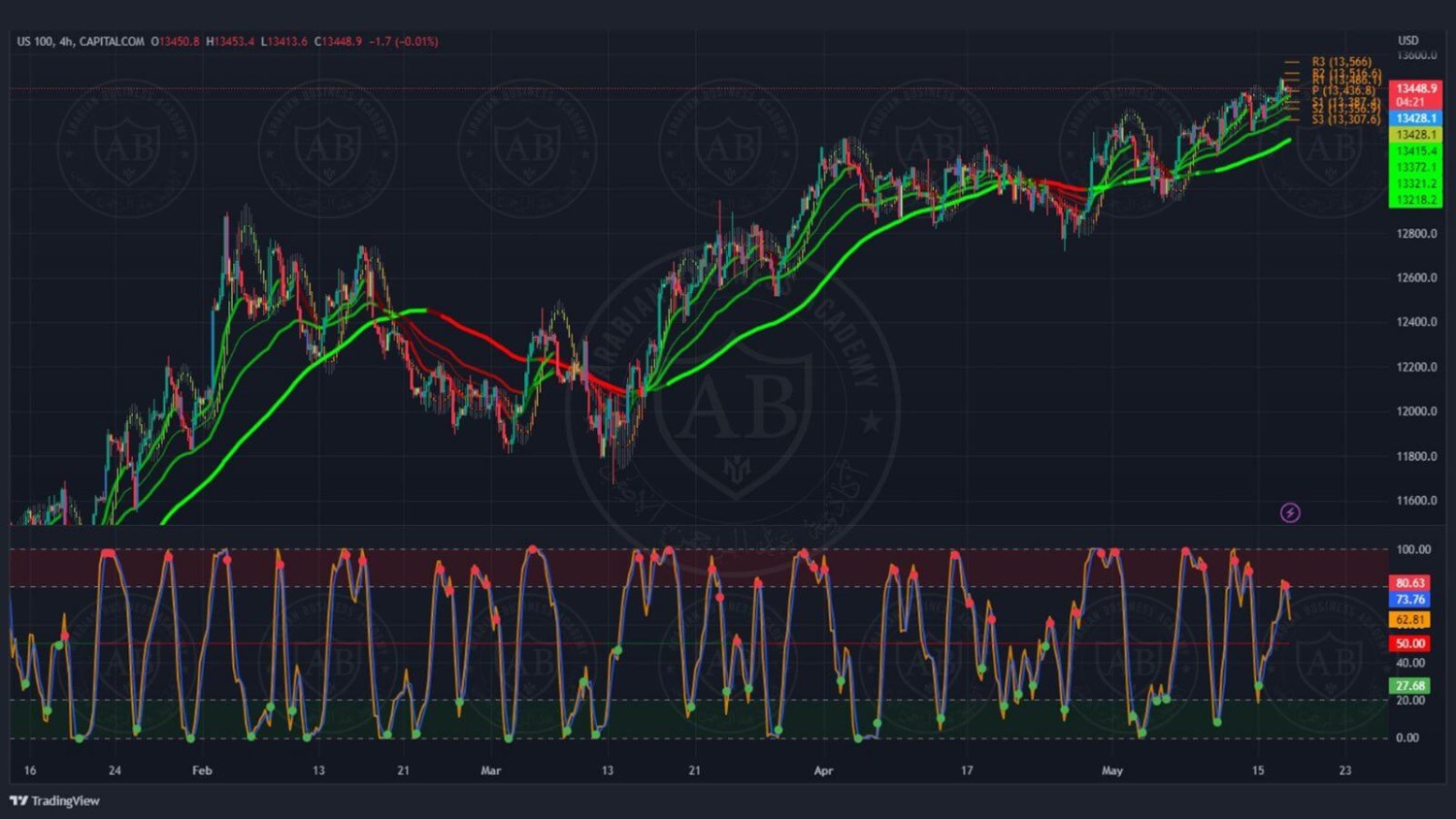Click the US 100 symbol title
This screenshot has width=1456, height=819.
(x=35, y=42)
